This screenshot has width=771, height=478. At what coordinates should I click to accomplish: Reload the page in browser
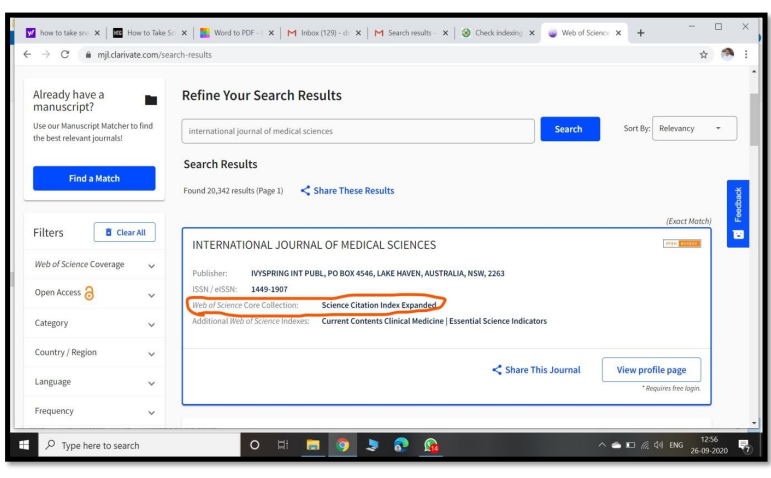click(x=66, y=55)
